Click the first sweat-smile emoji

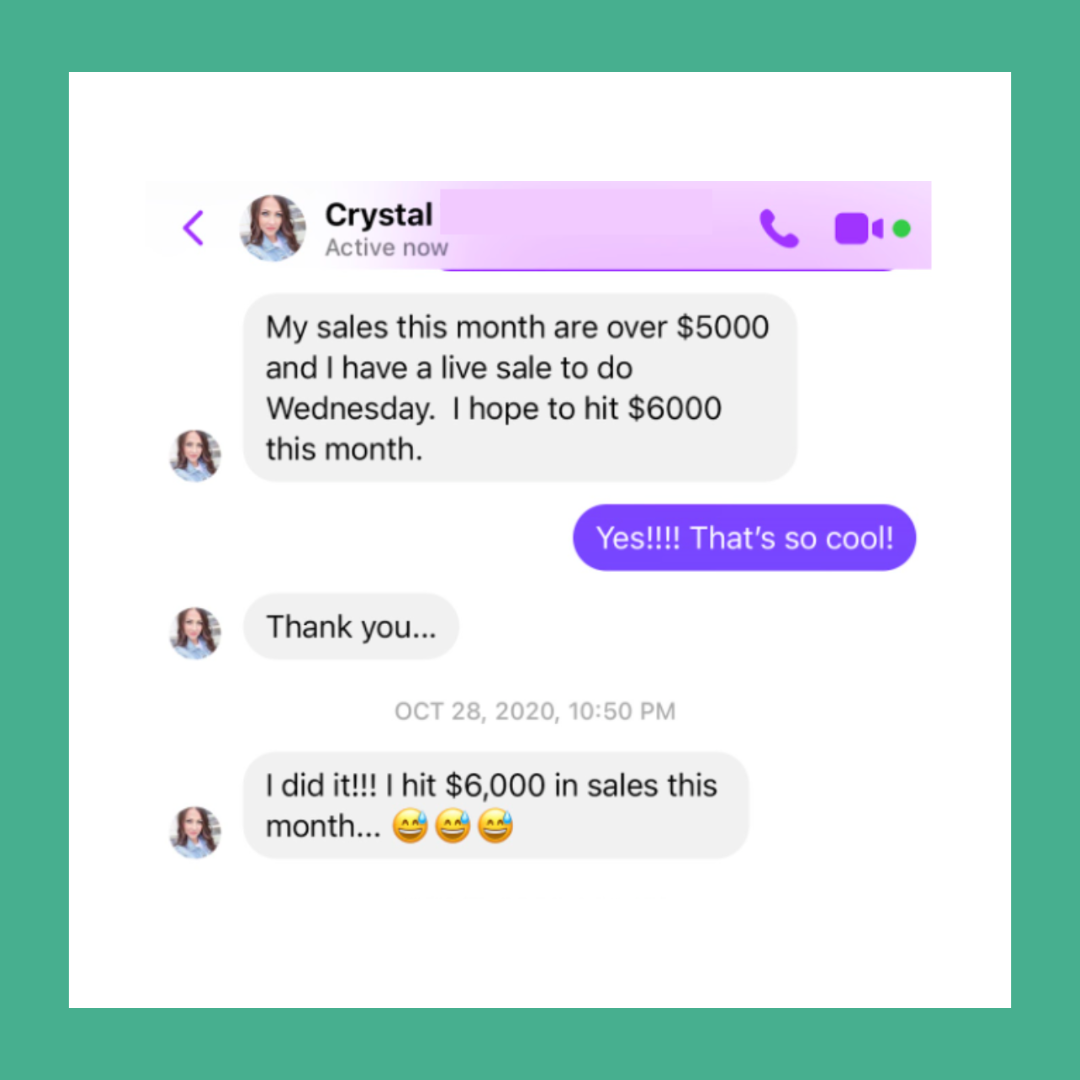pyautogui.click(x=411, y=826)
